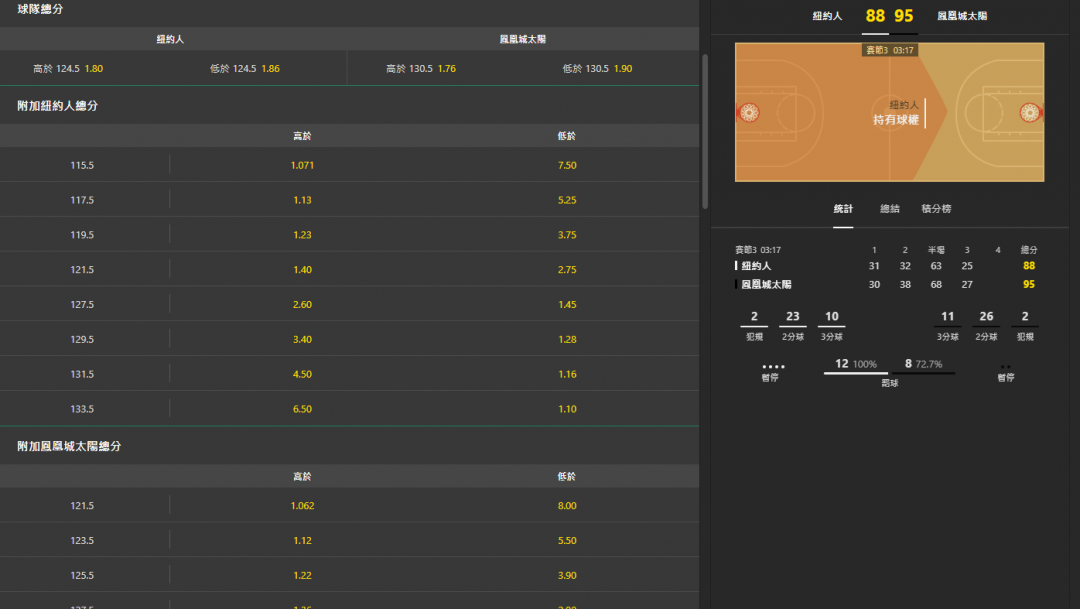Choose 低於 133.5 at 1.10

[x=567, y=409]
